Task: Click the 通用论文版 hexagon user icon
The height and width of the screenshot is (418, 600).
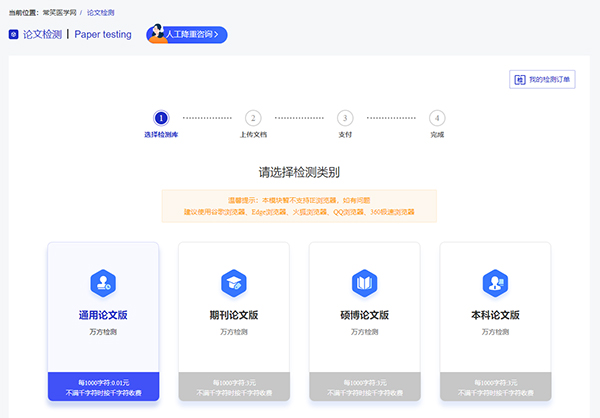Action: coord(103,282)
